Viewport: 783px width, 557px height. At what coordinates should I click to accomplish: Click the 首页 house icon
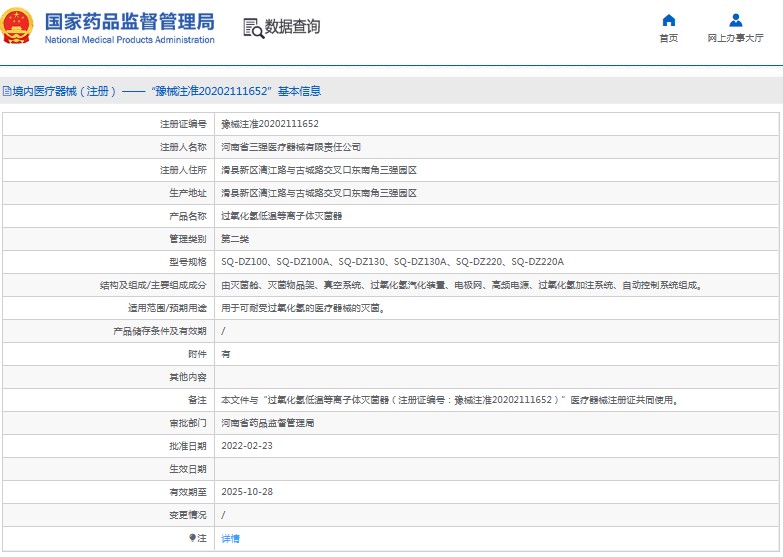668,20
